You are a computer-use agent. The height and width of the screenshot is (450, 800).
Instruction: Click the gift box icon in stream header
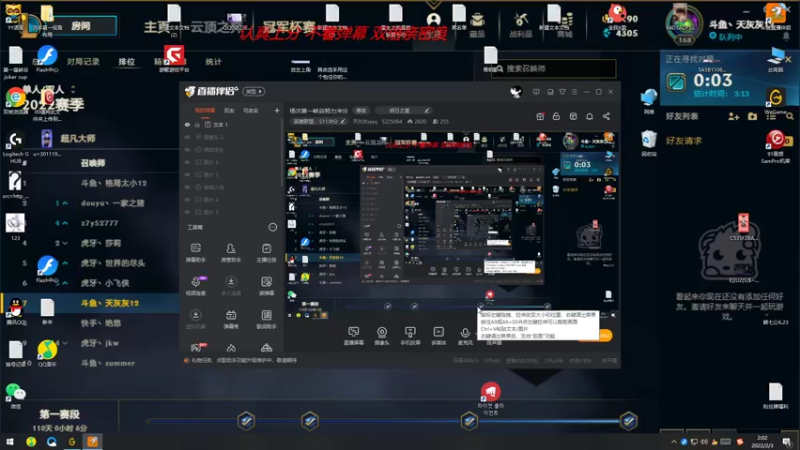540,116
